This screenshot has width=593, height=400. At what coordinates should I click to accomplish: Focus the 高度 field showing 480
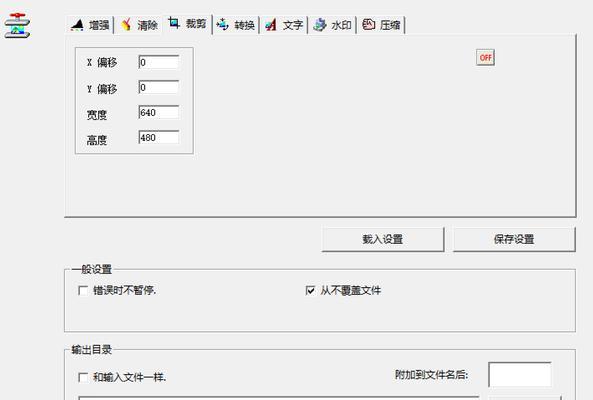[159, 137]
